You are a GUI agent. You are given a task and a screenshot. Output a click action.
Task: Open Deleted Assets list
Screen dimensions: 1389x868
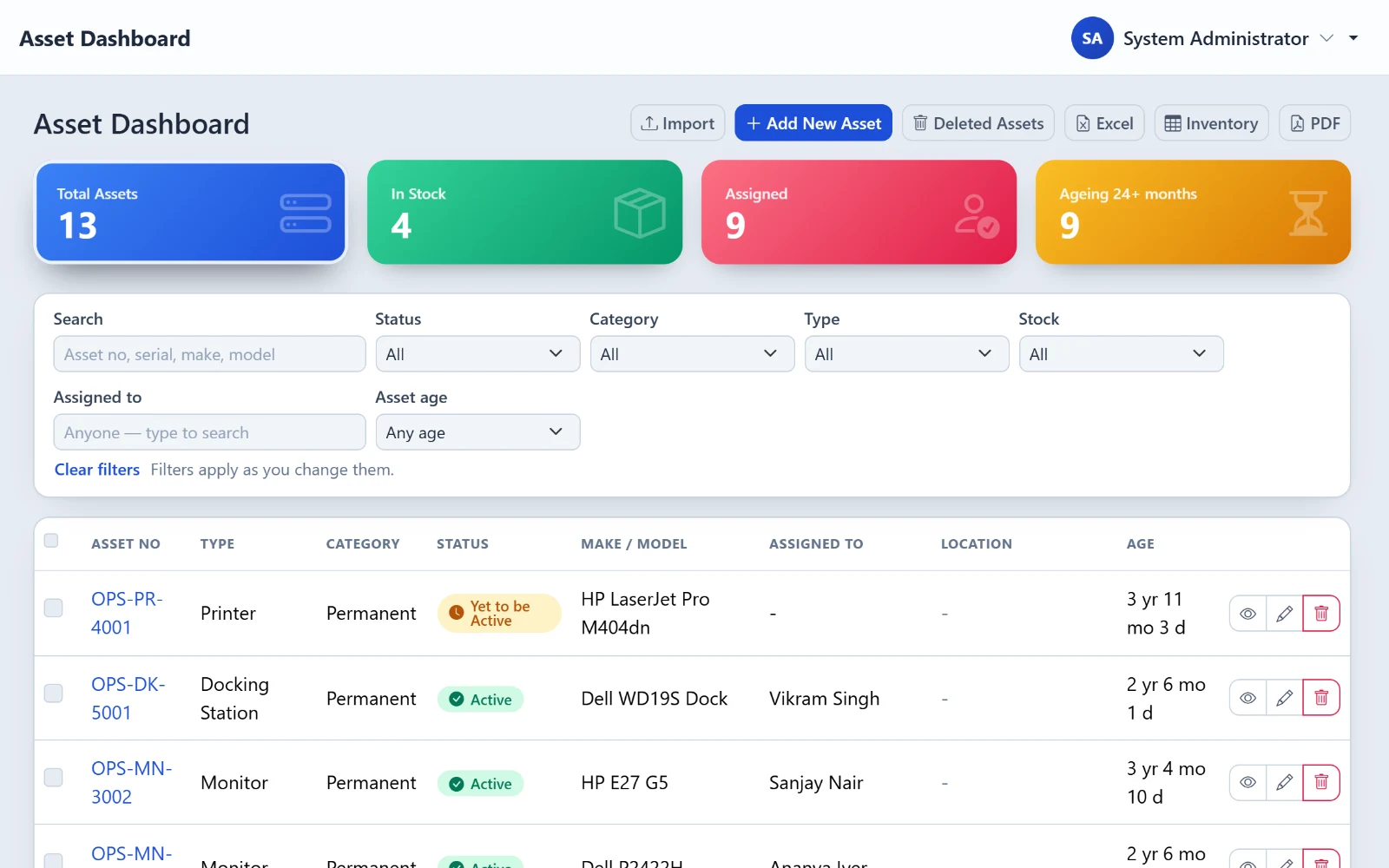[x=978, y=123]
